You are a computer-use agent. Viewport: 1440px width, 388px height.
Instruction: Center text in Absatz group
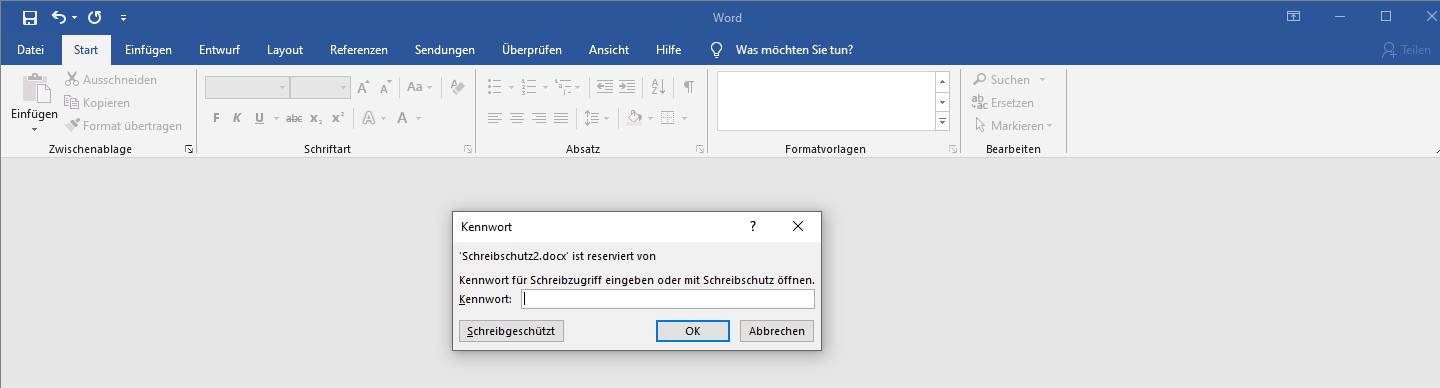click(x=517, y=118)
